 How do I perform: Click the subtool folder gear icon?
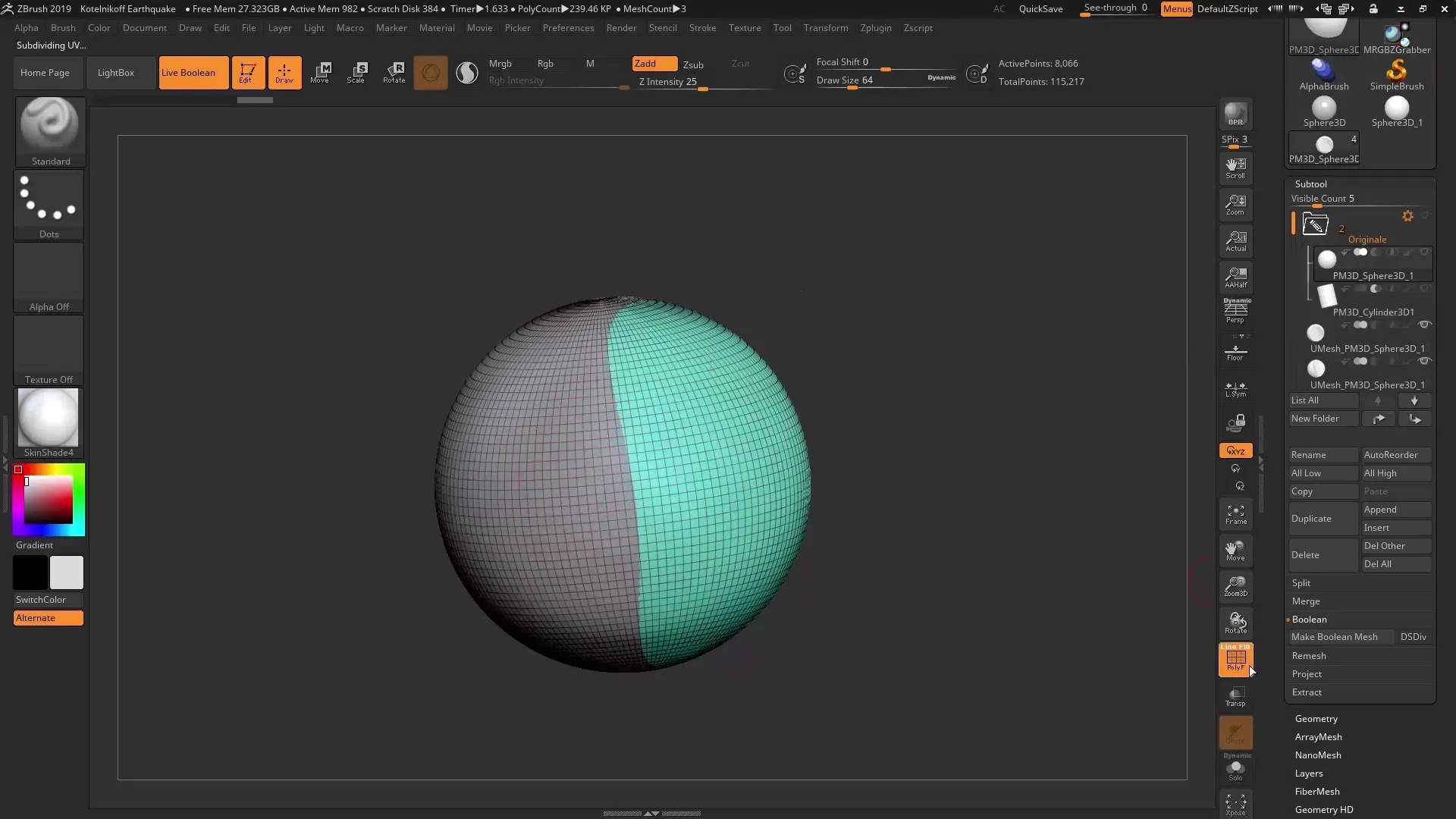[x=1407, y=216]
